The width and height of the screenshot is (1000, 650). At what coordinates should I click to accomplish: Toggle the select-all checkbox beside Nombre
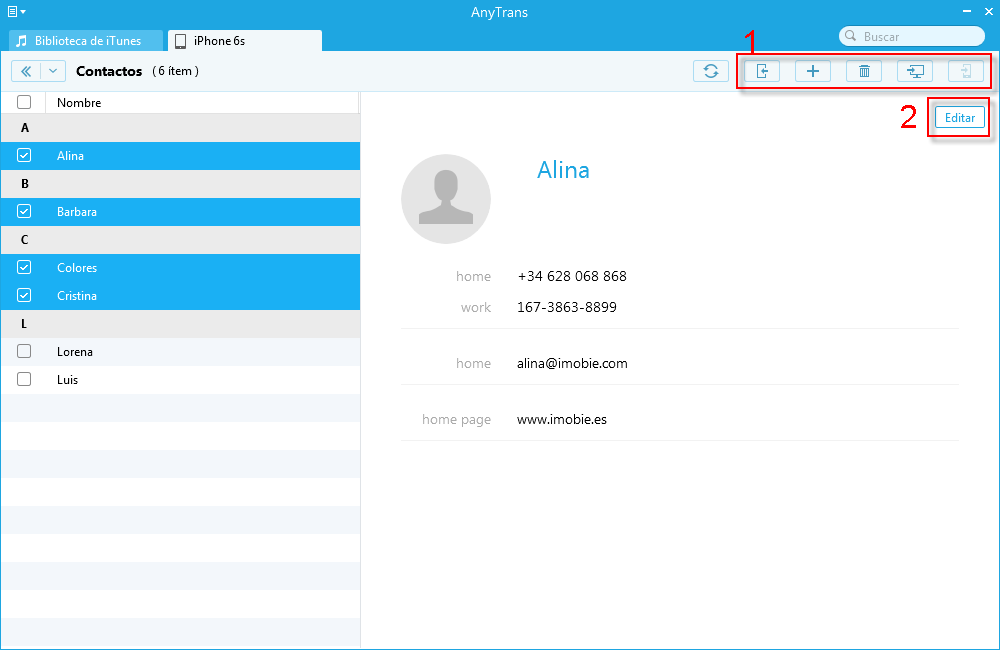(x=24, y=102)
